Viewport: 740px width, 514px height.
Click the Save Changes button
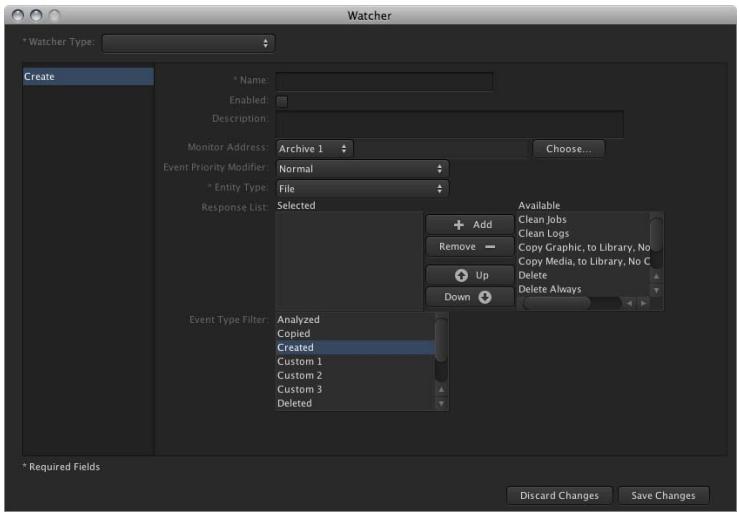tap(663, 496)
